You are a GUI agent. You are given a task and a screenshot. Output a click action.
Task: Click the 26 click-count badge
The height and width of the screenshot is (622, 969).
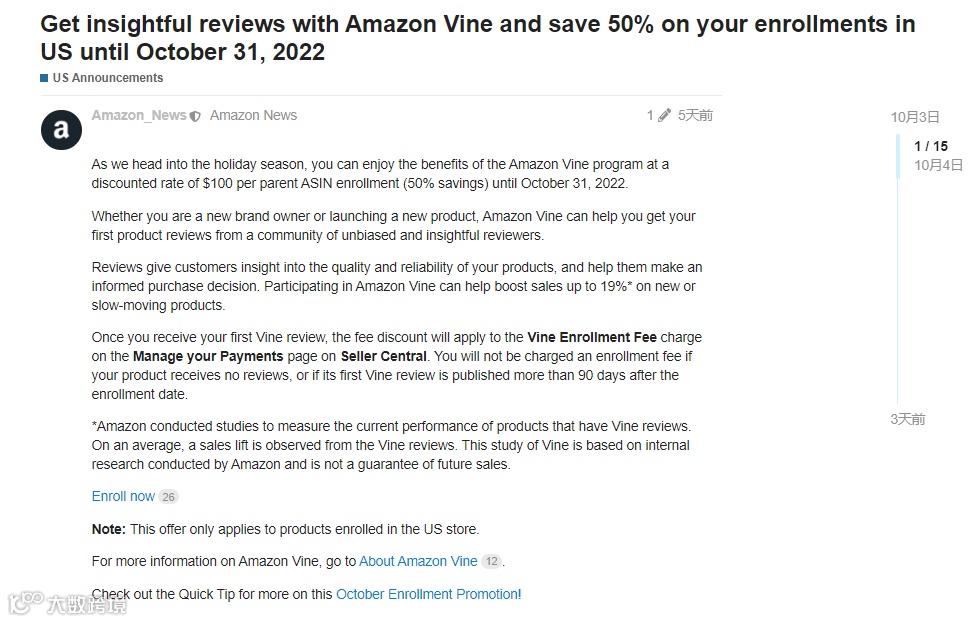coord(168,497)
